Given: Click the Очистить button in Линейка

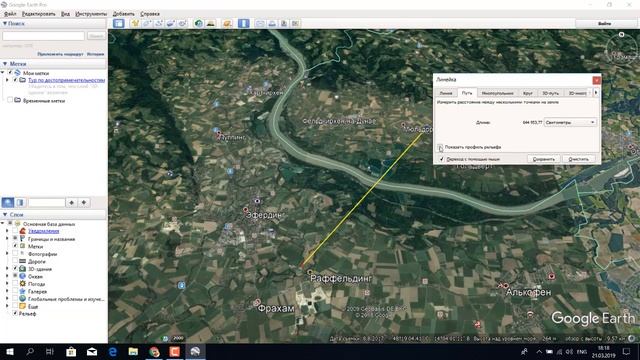Looking at the screenshot, I should [578, 159].
